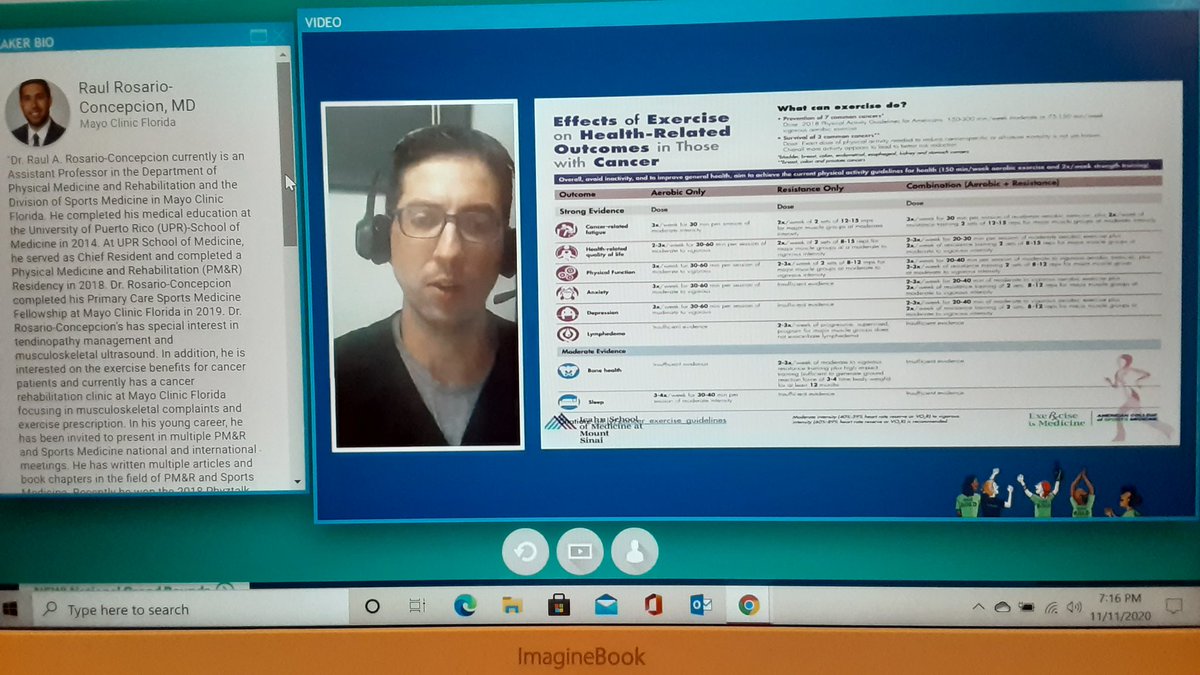Open the video player icon at screen bottom
1200x675 pixels.
click(x=580, y=550)
